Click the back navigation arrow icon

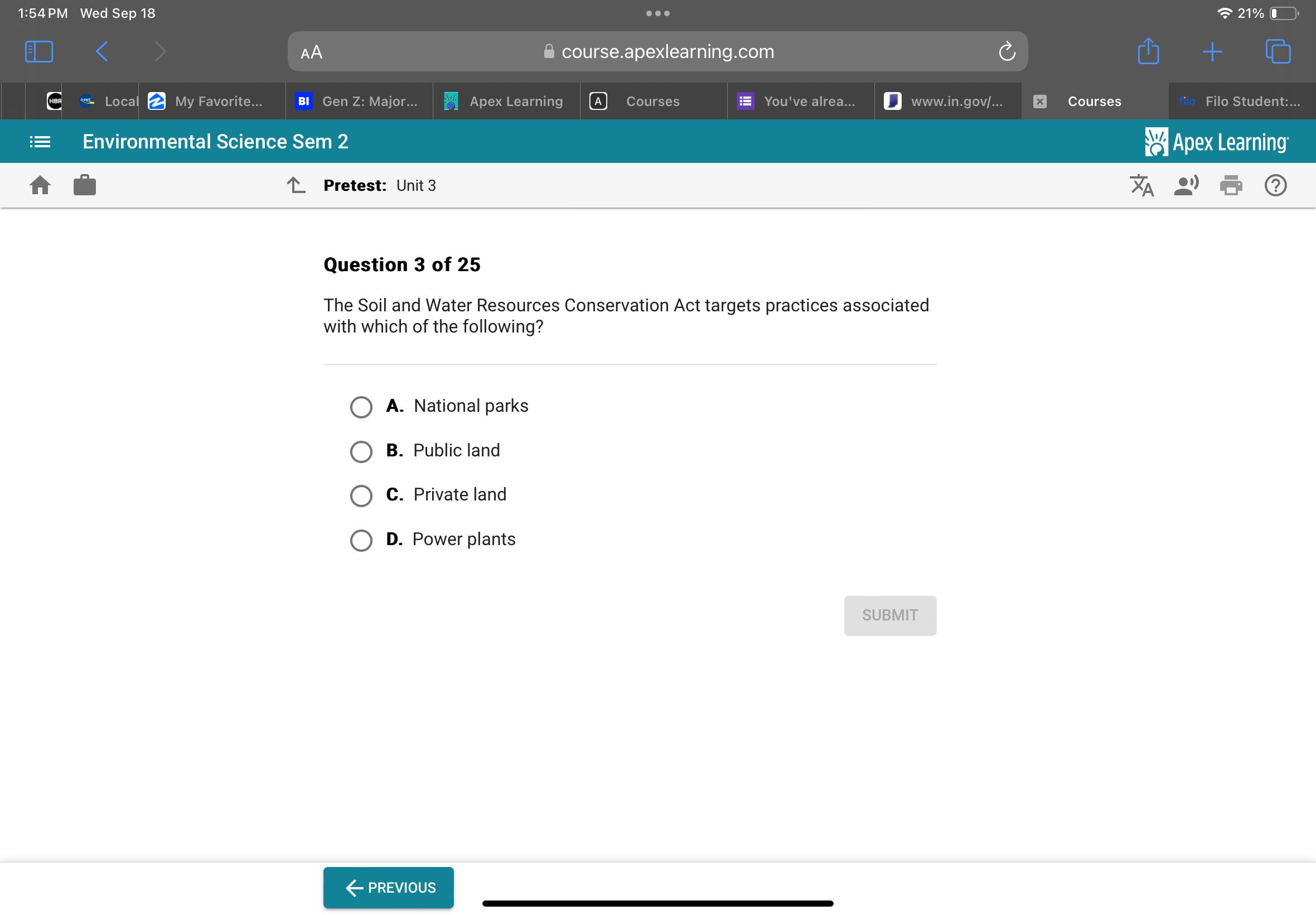[x=100, y=52]
